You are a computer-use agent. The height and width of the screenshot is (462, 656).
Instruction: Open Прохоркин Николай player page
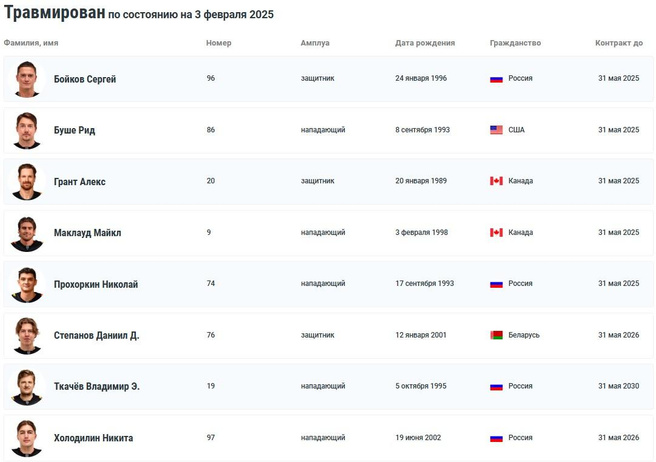coord(95,284)
